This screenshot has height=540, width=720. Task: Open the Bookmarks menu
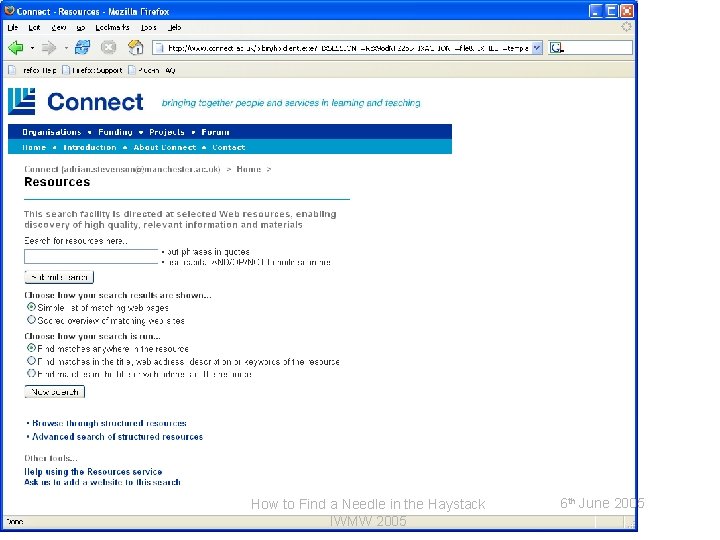(112, 28)
